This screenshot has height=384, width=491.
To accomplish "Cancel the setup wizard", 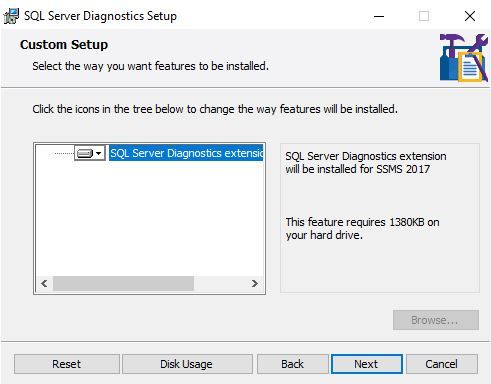I will 441,364.
